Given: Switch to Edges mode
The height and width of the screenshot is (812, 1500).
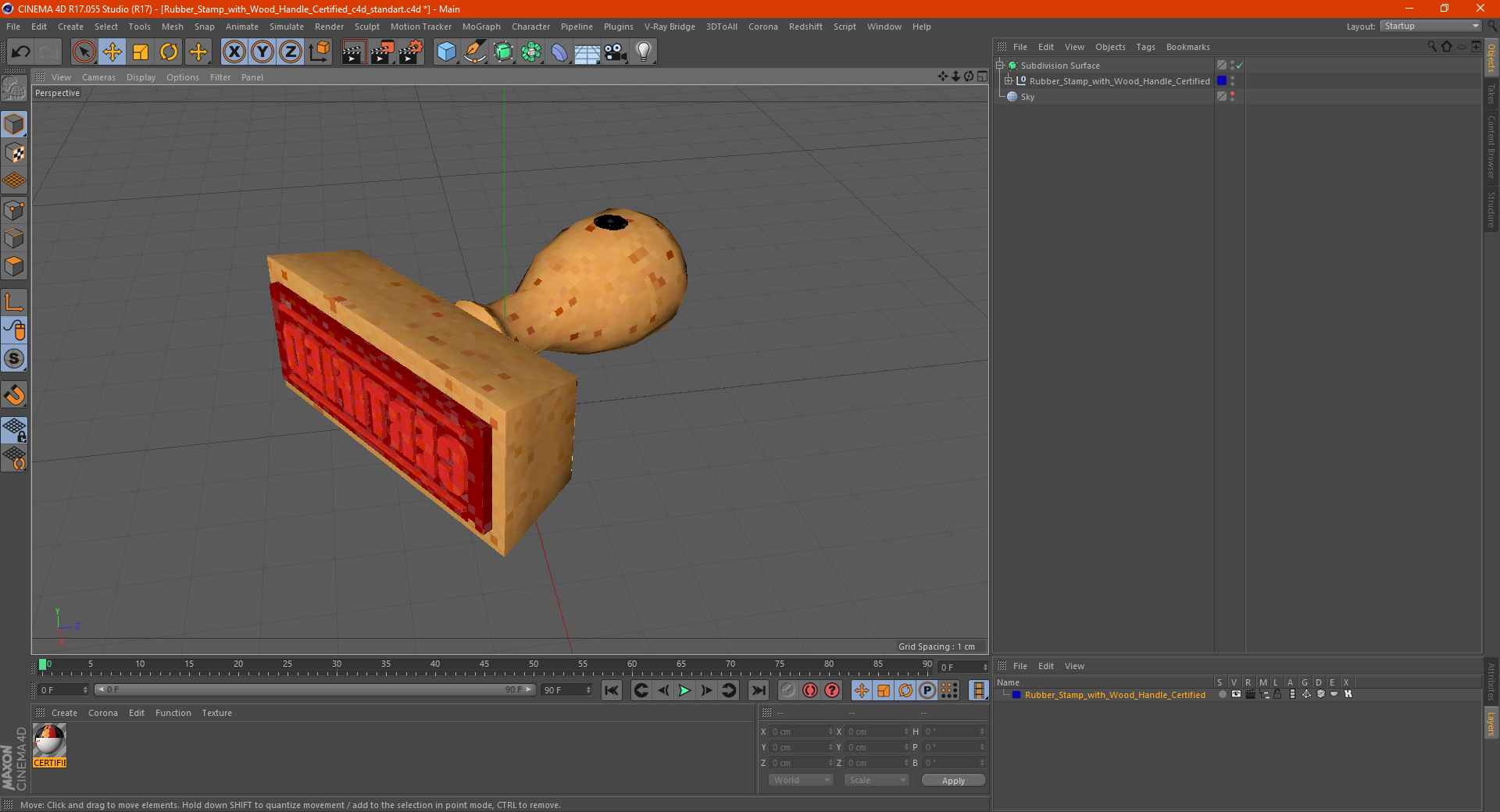Looking at the screenshot, I should 14,237.
